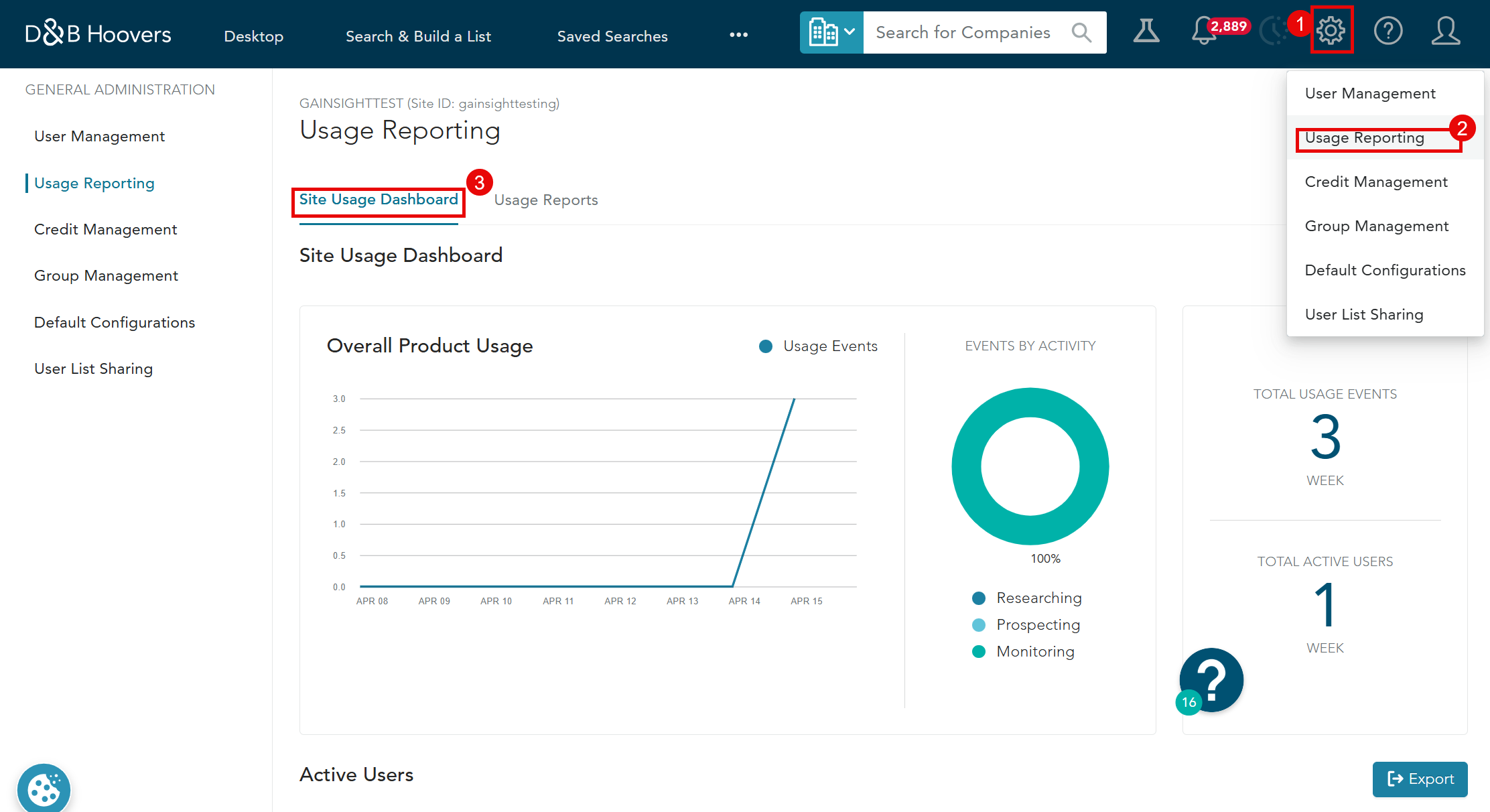The width and height of the screenshot is (1490, 812).
Task: Choose Usage Reporting from gear dropdown menu
Action: (x=1385, y=137)
